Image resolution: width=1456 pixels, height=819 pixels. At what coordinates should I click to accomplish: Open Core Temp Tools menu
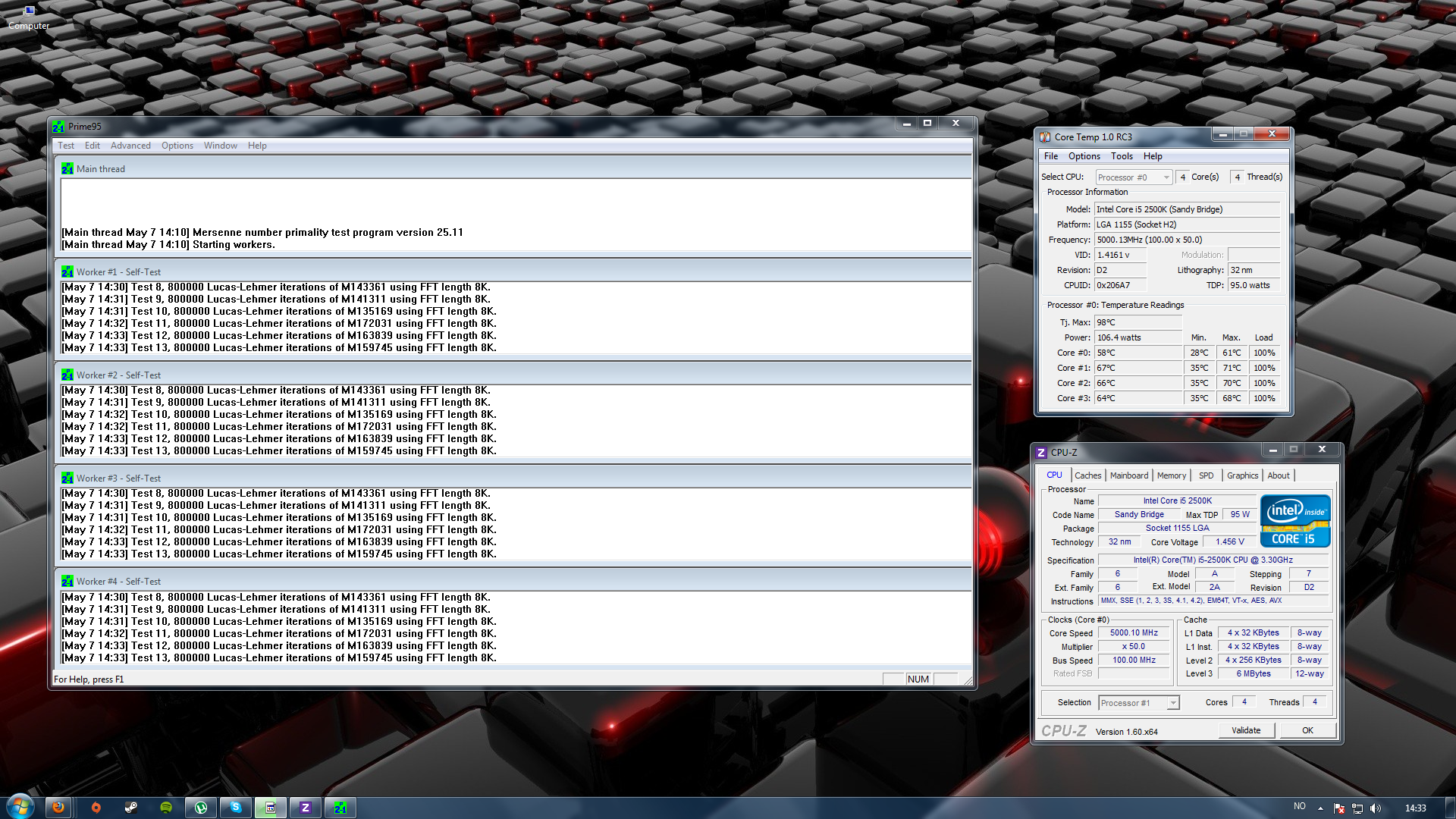click(1122, 156)
